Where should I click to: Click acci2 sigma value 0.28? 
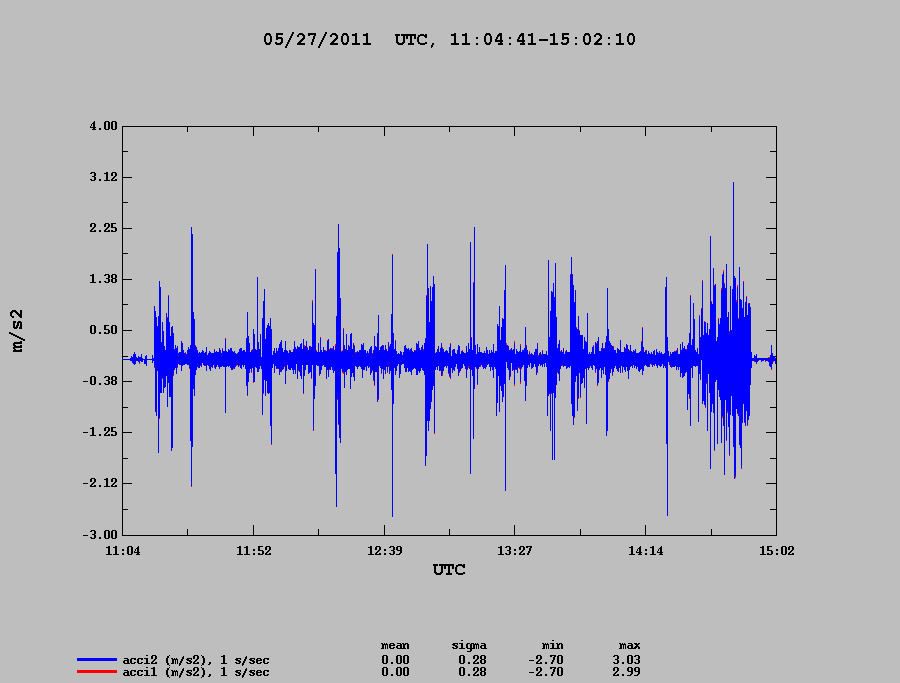[x=472, y=661]
